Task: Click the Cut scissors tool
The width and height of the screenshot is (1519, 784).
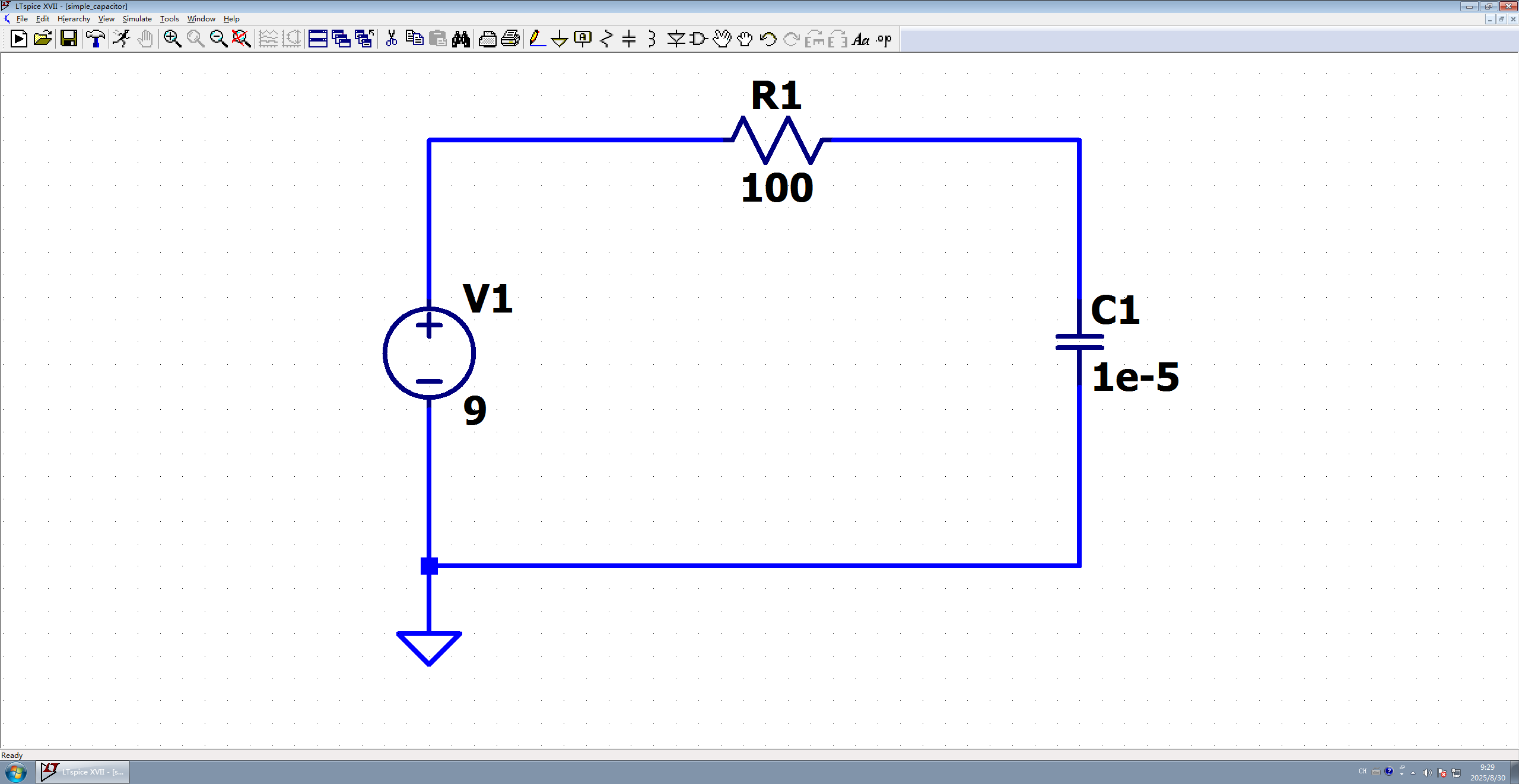Action: point(391,39)
